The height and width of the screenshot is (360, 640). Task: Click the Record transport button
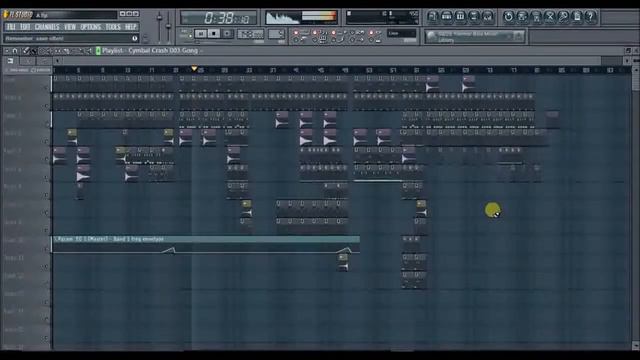click(227, 33)
